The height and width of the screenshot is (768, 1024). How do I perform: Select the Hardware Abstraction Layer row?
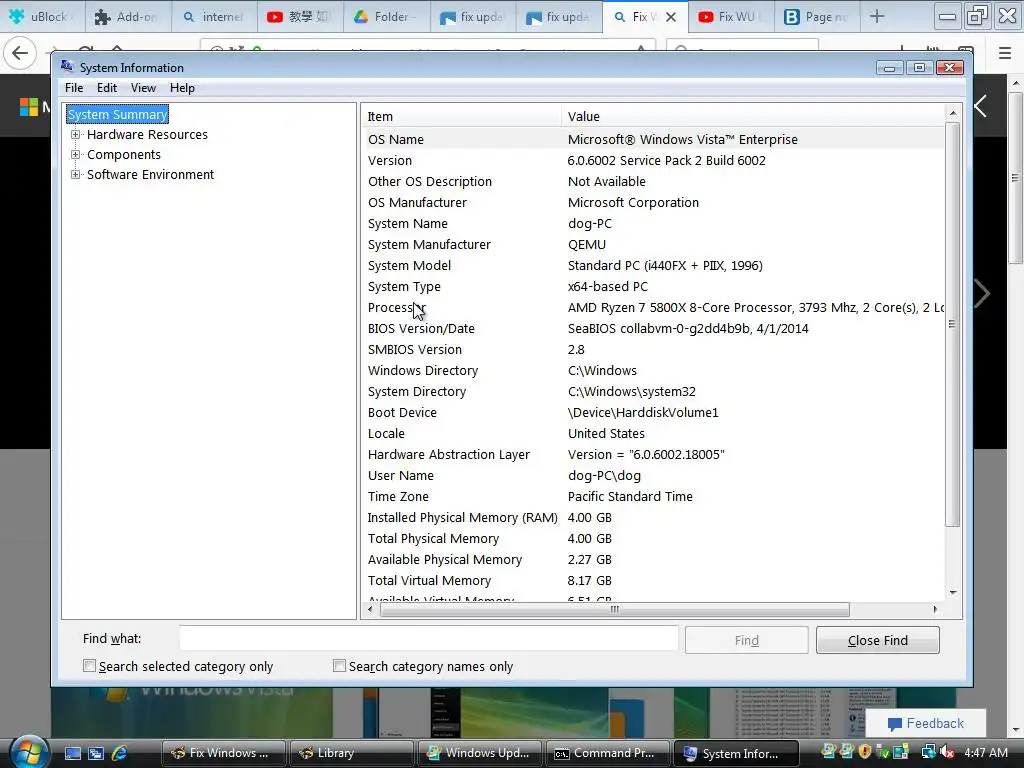(653, 455)
